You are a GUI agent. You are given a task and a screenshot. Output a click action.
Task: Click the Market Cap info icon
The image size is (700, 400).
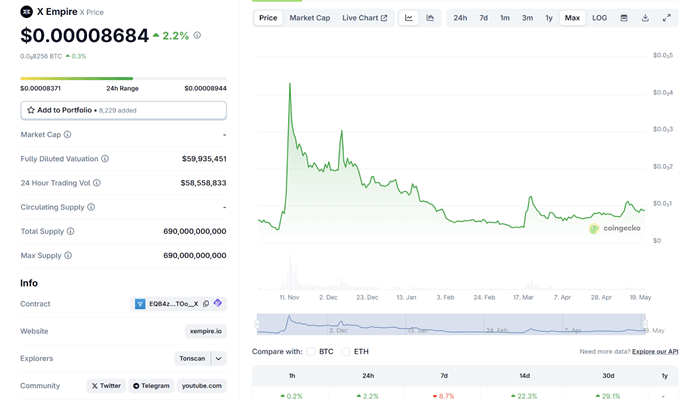tap(67, 134)
